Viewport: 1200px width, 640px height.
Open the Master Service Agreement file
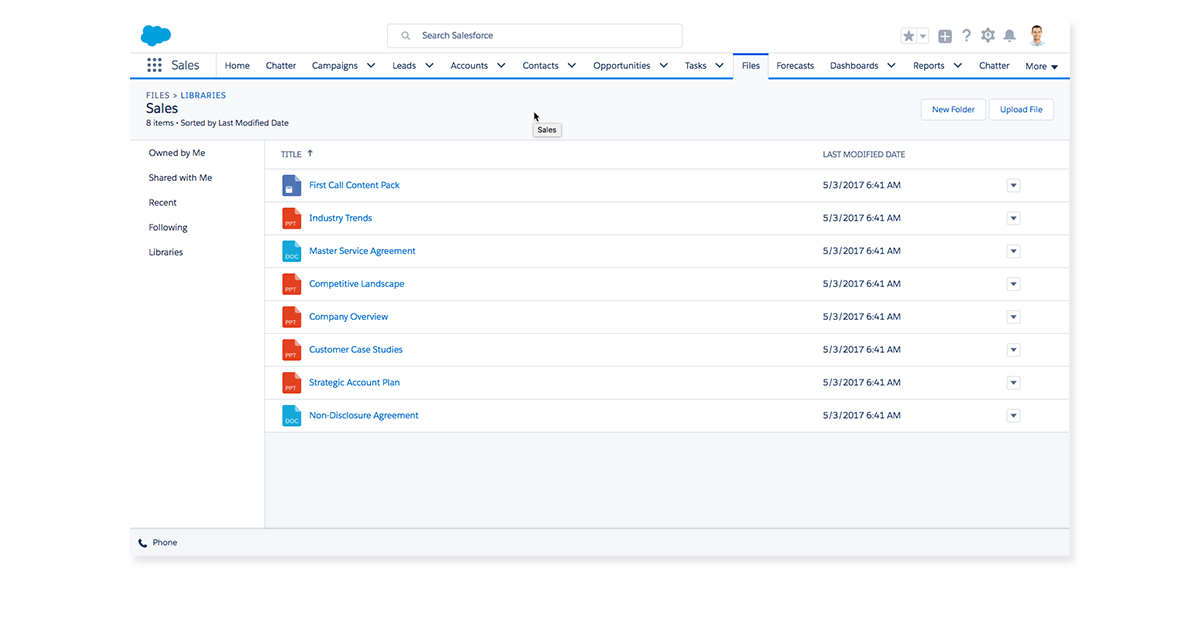362,251
